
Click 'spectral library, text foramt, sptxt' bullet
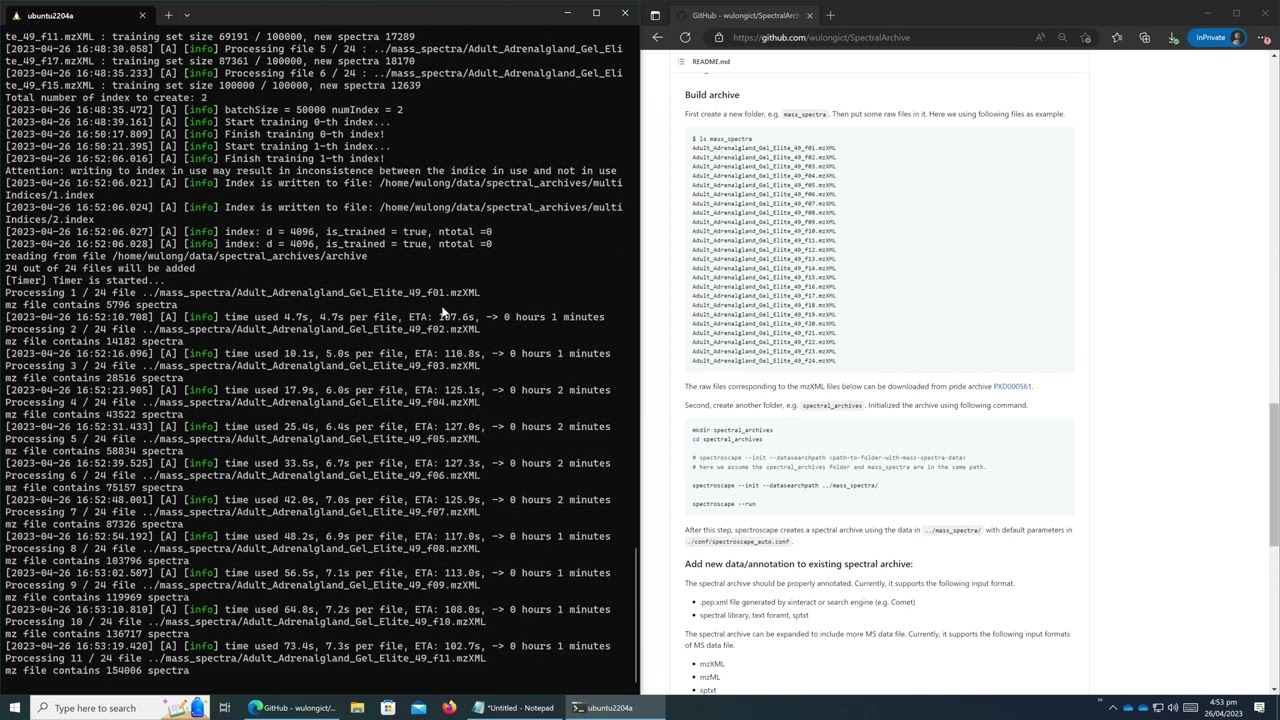point(754,615)
